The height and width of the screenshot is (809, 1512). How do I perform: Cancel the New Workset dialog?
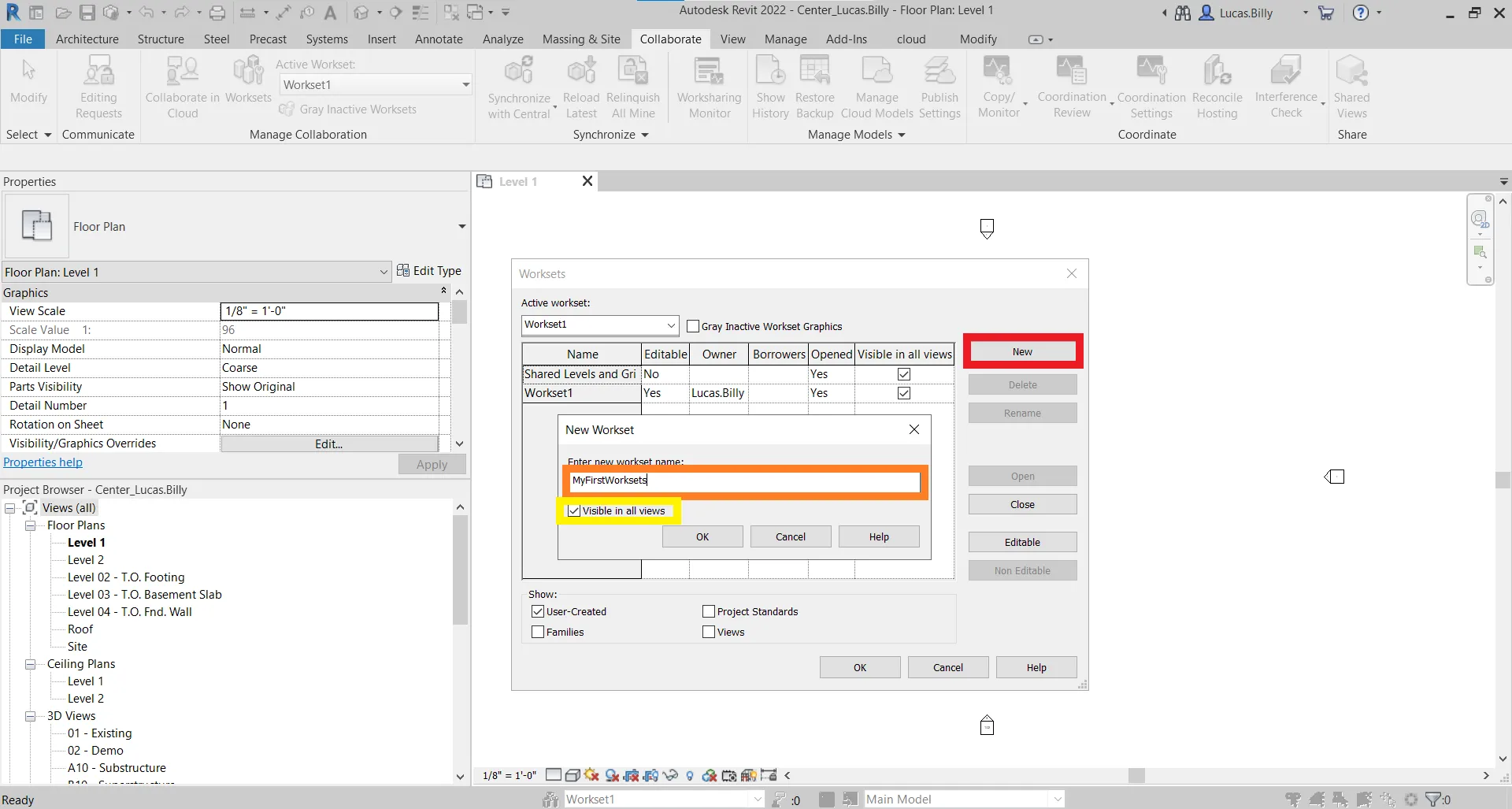click(791, 536)
